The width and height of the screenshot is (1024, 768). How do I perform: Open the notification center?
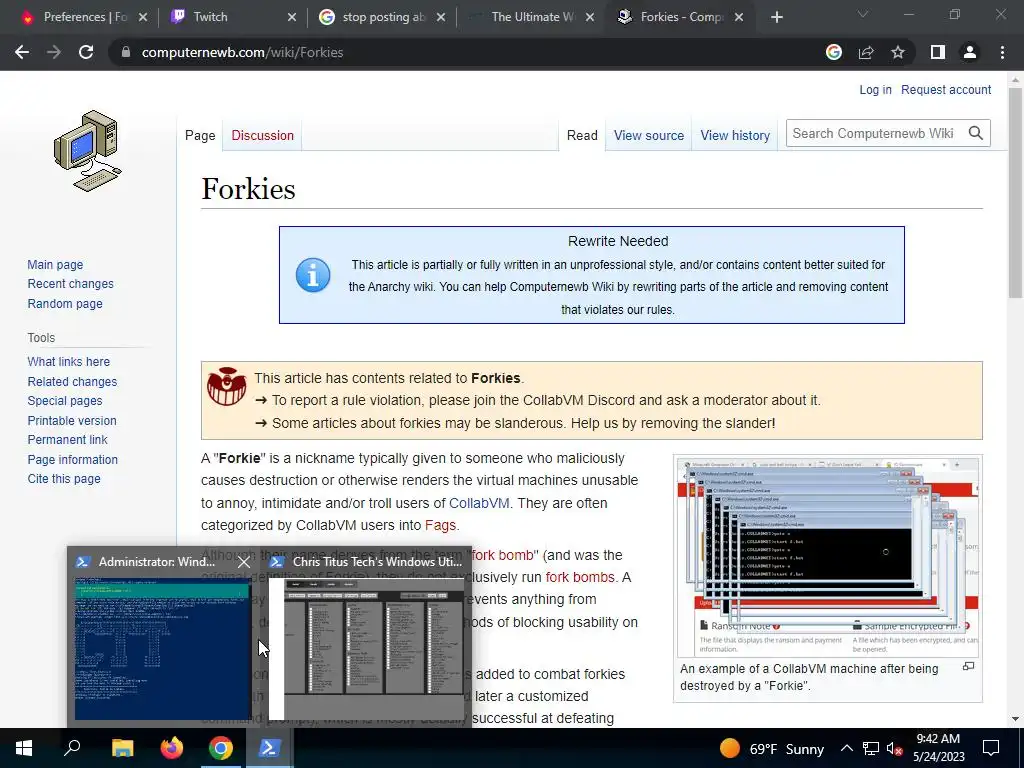[x=991, y=748]
